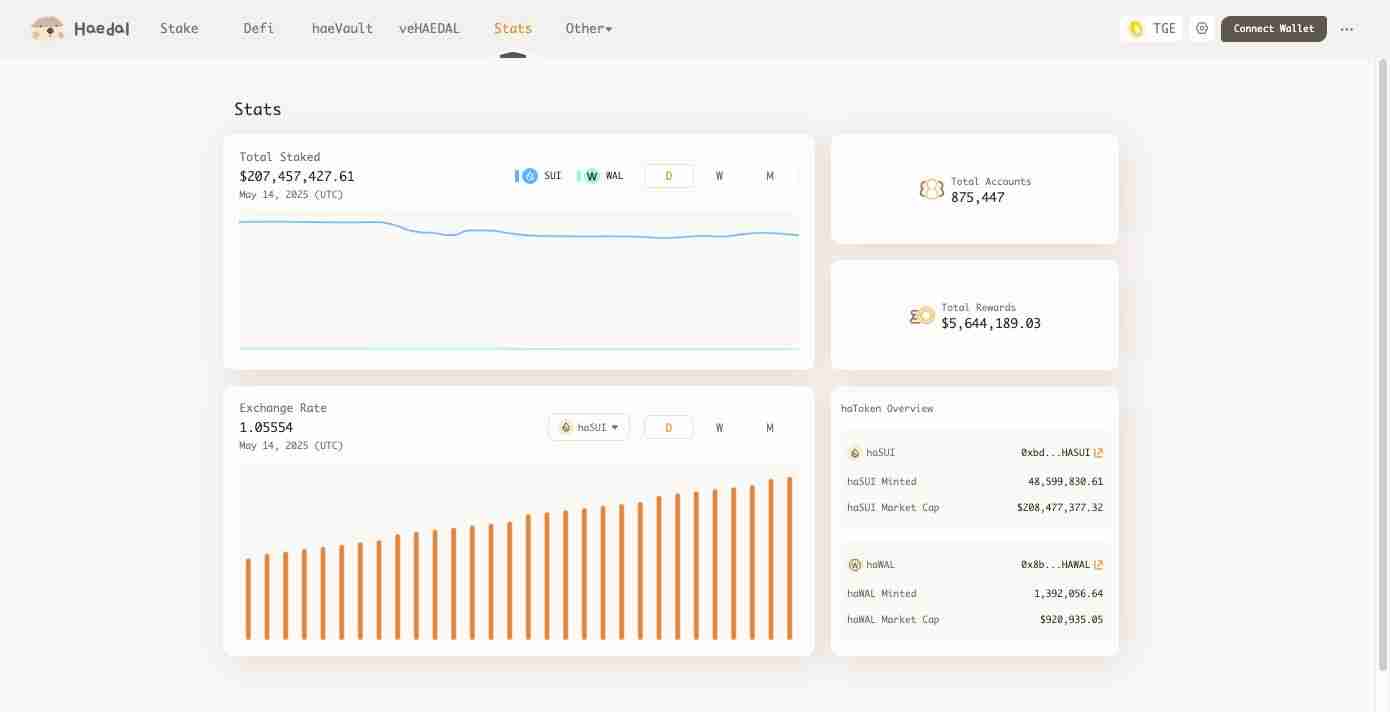This screenshot has height=712, width=1390.
Task: Click the Total Rewards coins icon
Action: point(922,316)
